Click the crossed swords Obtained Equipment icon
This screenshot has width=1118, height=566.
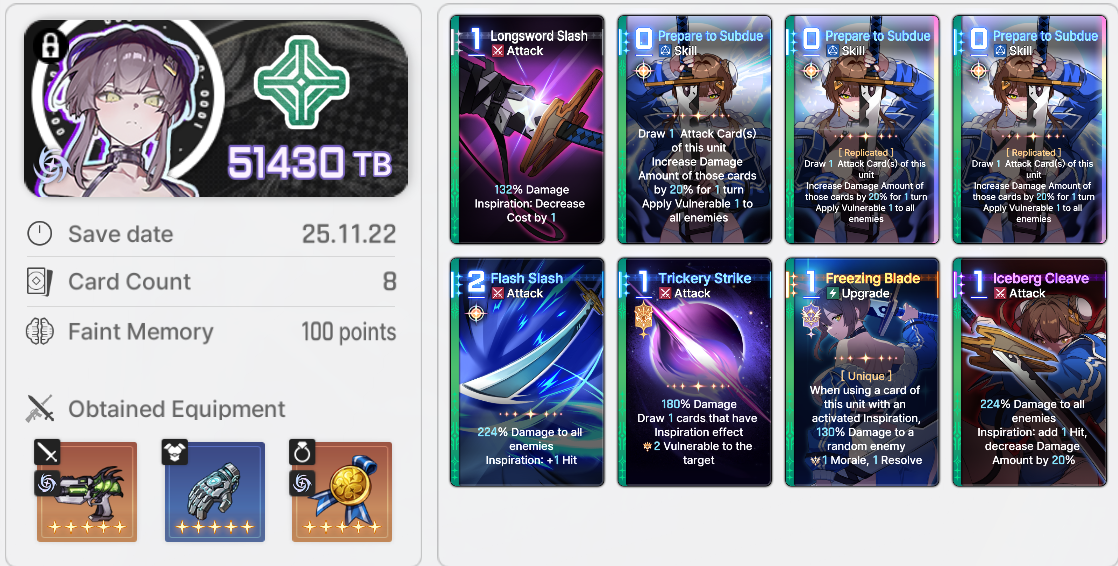tap(40, 408)
